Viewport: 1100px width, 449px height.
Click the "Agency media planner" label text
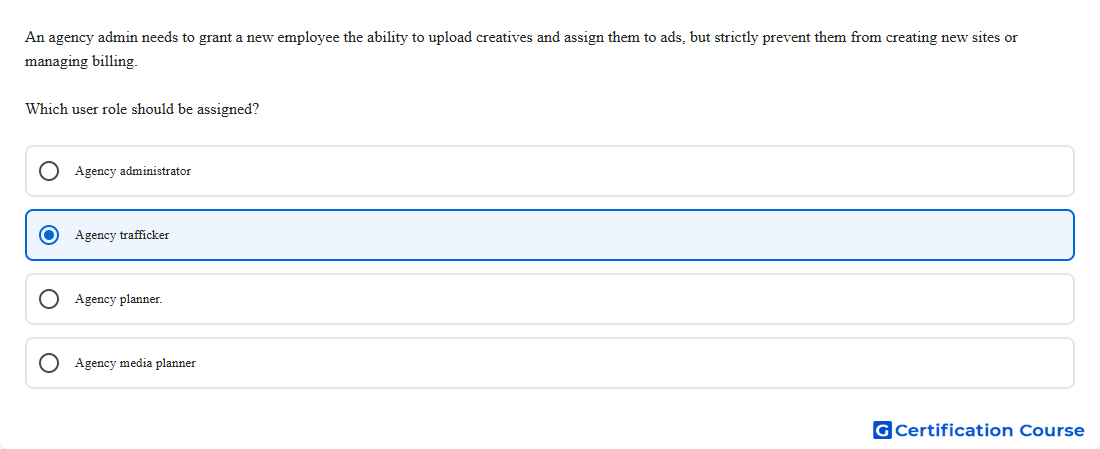[135, 363]
